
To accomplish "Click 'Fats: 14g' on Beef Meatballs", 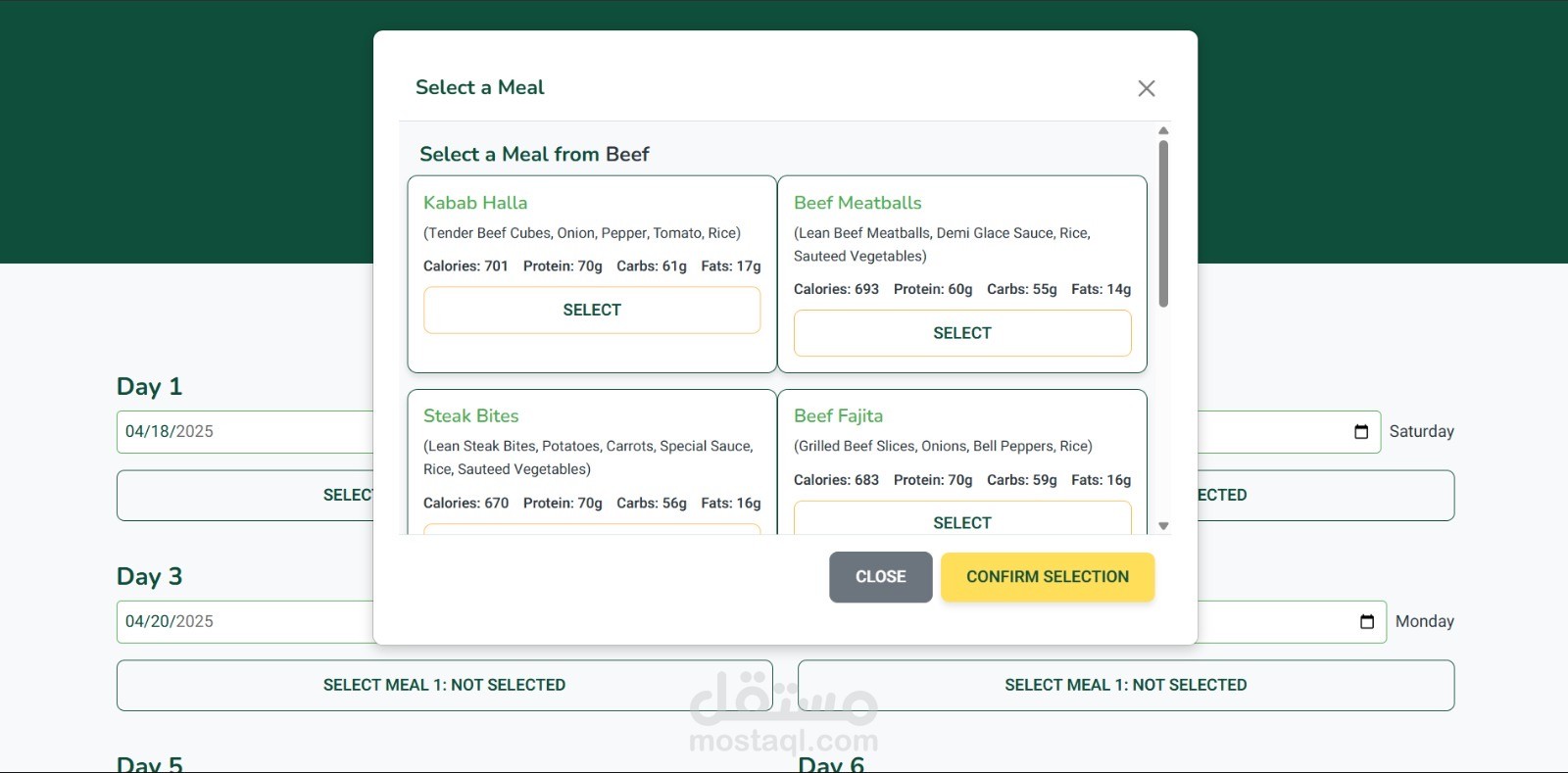I will [x=1101, y=290].
